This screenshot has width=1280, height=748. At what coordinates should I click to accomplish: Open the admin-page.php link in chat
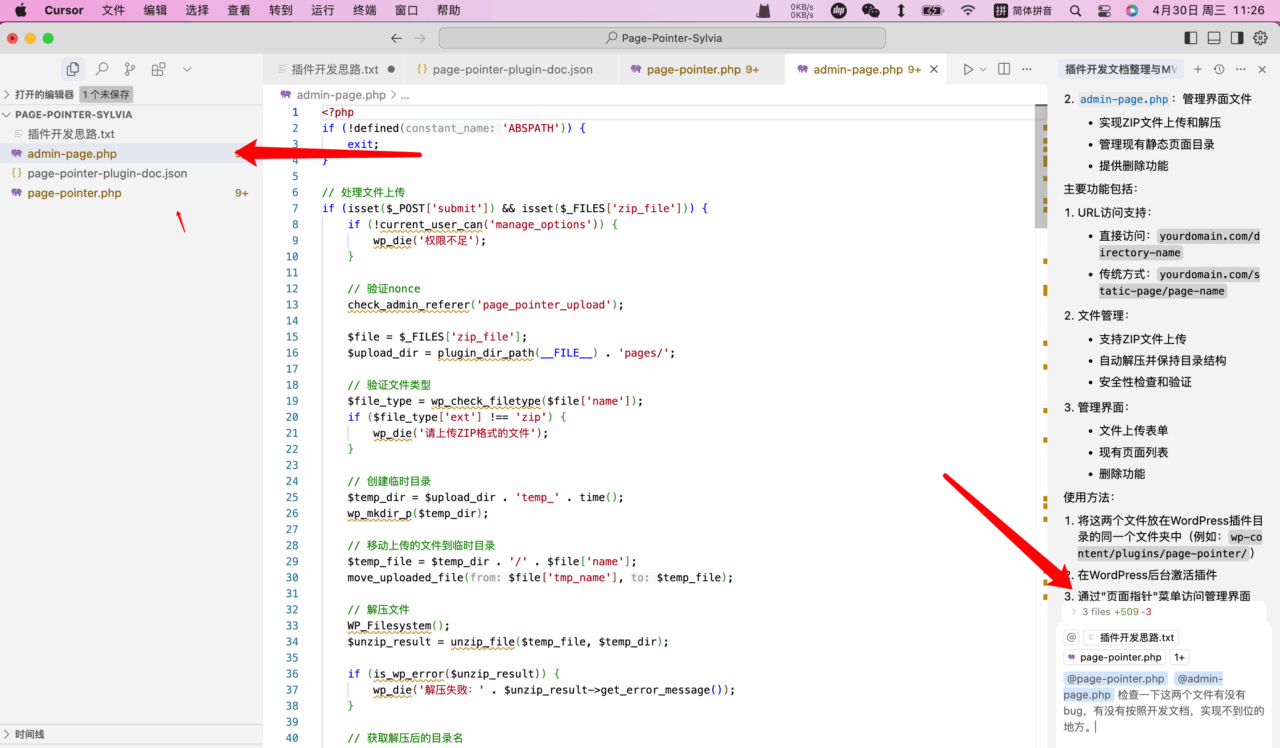[x=1124, y=100]
